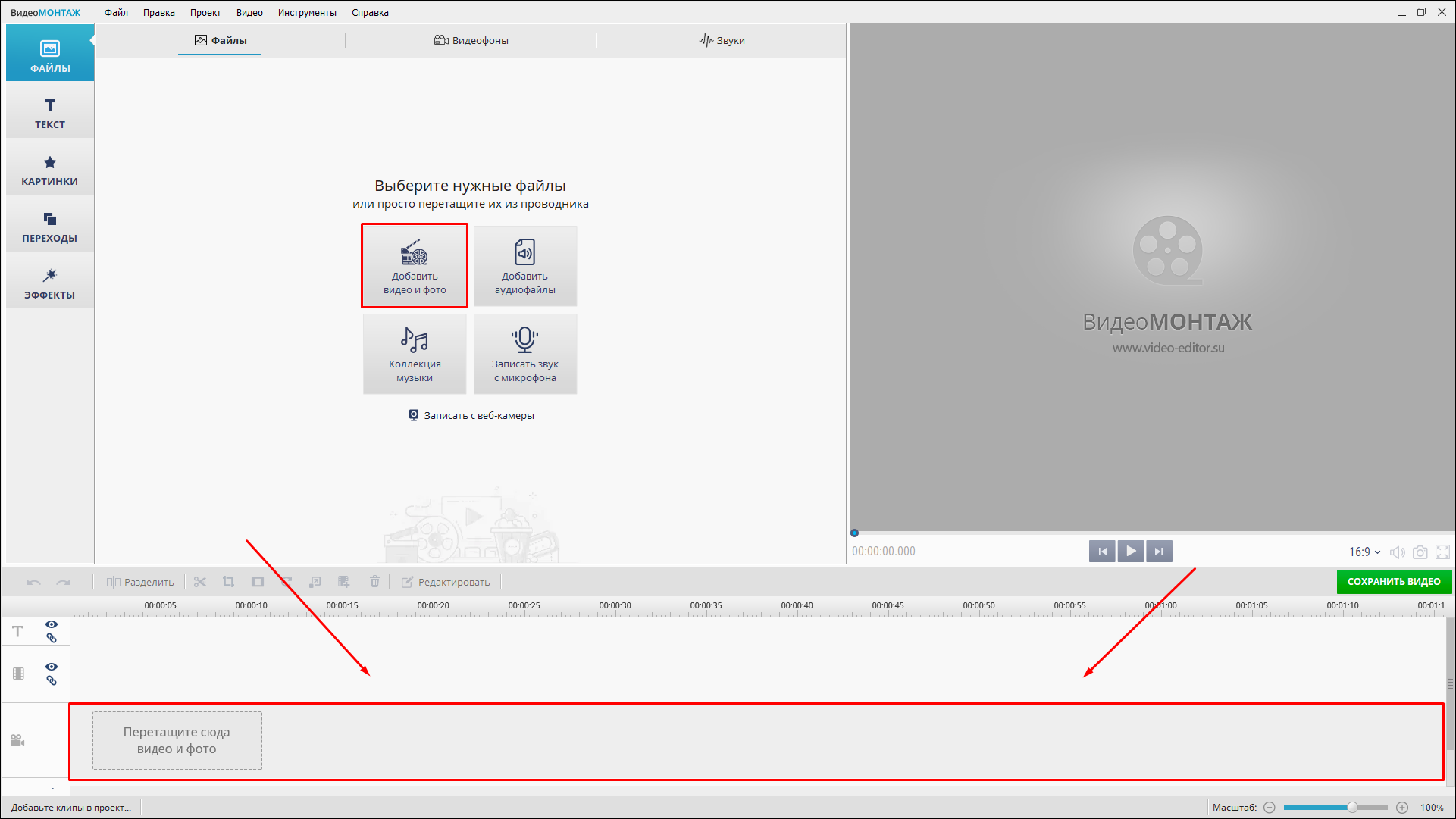Screen dimensions: 1456x819
Task: Open the Проект menu
Action: (205, 12)
